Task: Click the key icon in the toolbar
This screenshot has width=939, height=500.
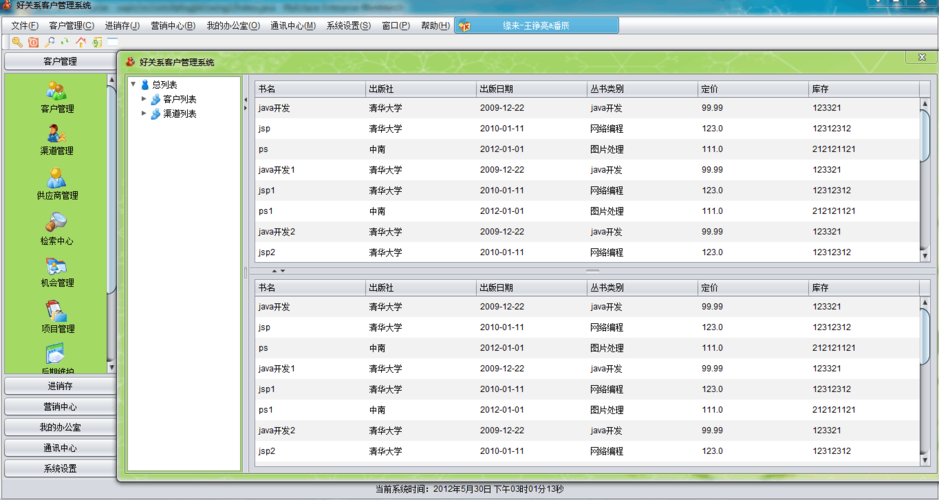Action: pyautogui.click(x=17, y=42)
